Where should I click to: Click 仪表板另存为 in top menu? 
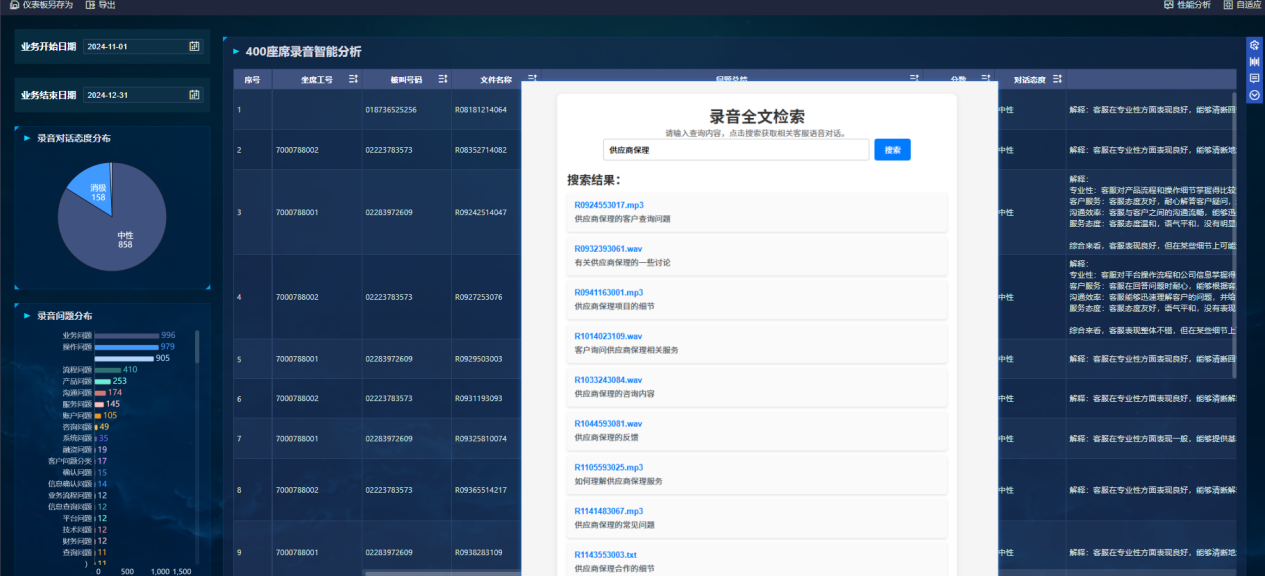41,5
